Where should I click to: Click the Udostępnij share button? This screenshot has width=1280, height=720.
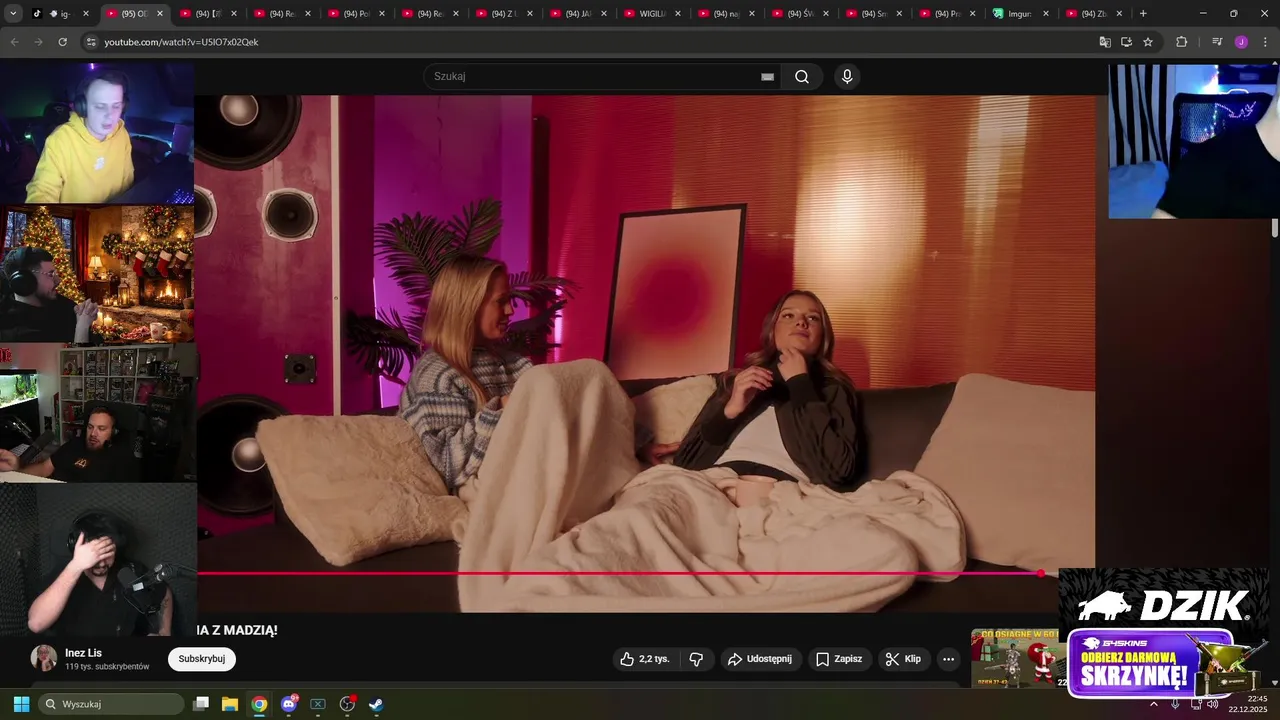pos(760,659)
